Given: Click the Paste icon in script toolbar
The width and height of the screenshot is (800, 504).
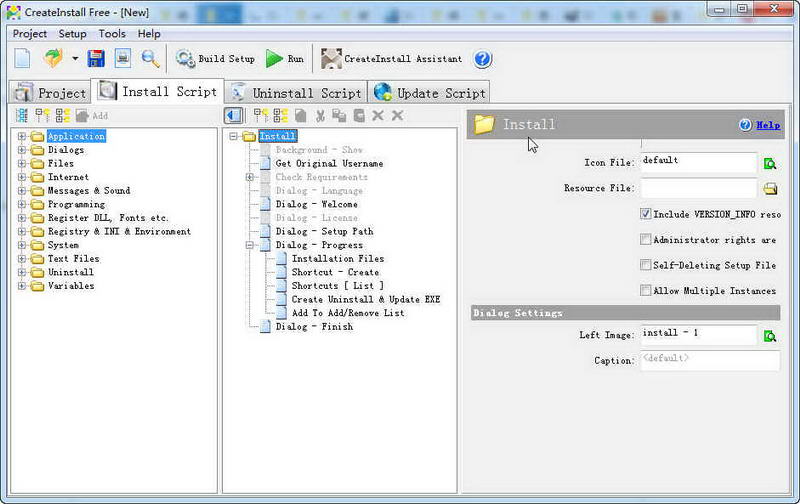Looking at the screenshot, I should (359, 116).
